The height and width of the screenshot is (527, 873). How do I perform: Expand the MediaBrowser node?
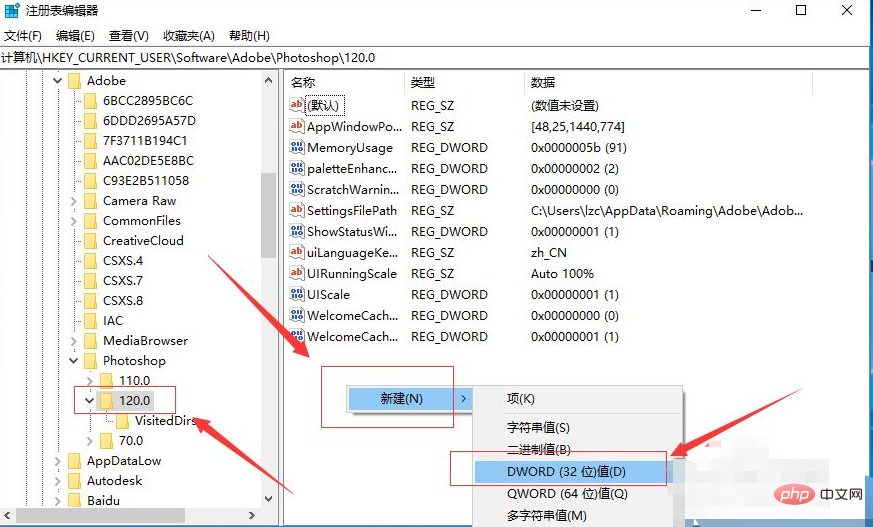pyautogui.click(x=73, y=341)
